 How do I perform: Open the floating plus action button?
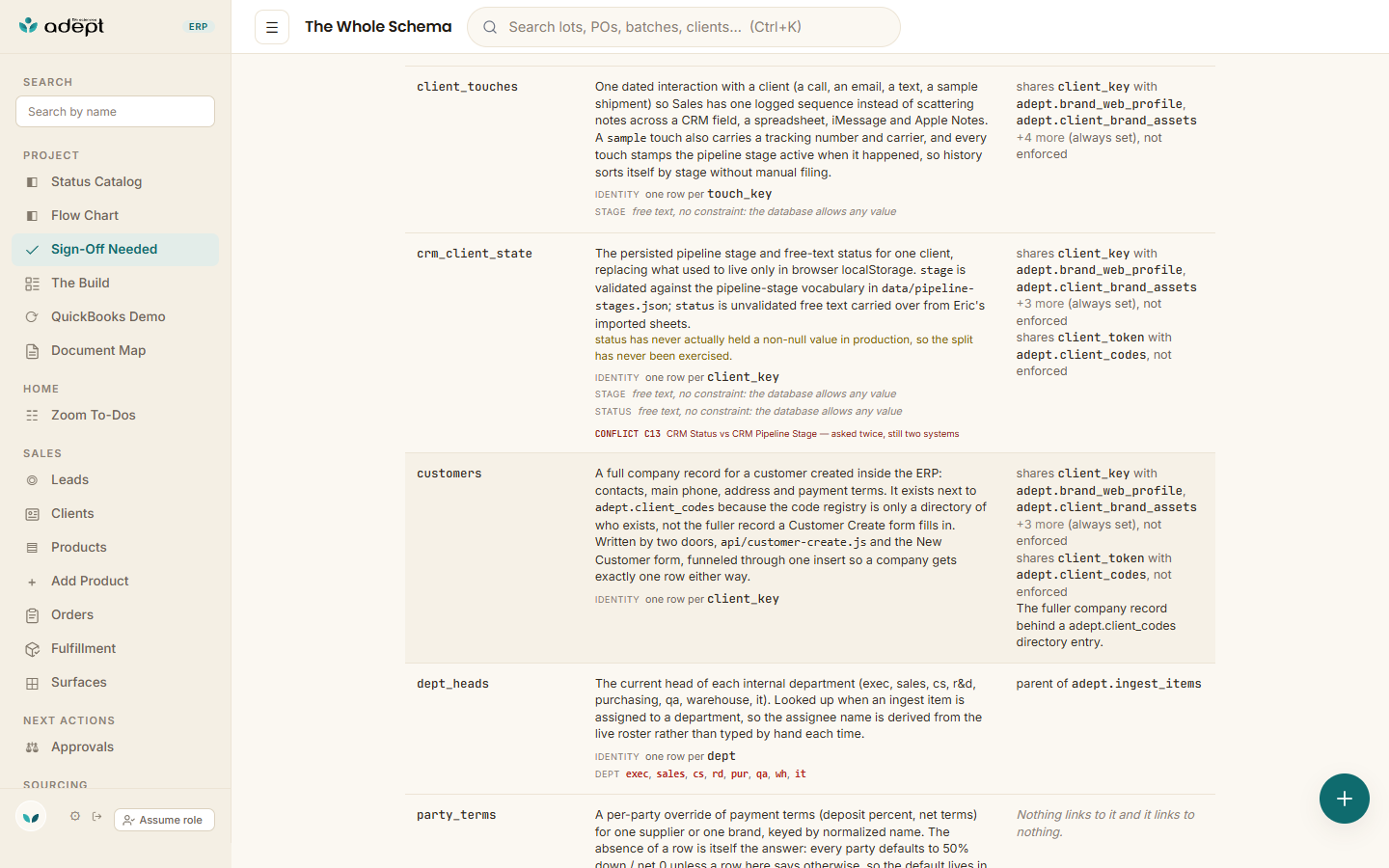[1345, 799]
